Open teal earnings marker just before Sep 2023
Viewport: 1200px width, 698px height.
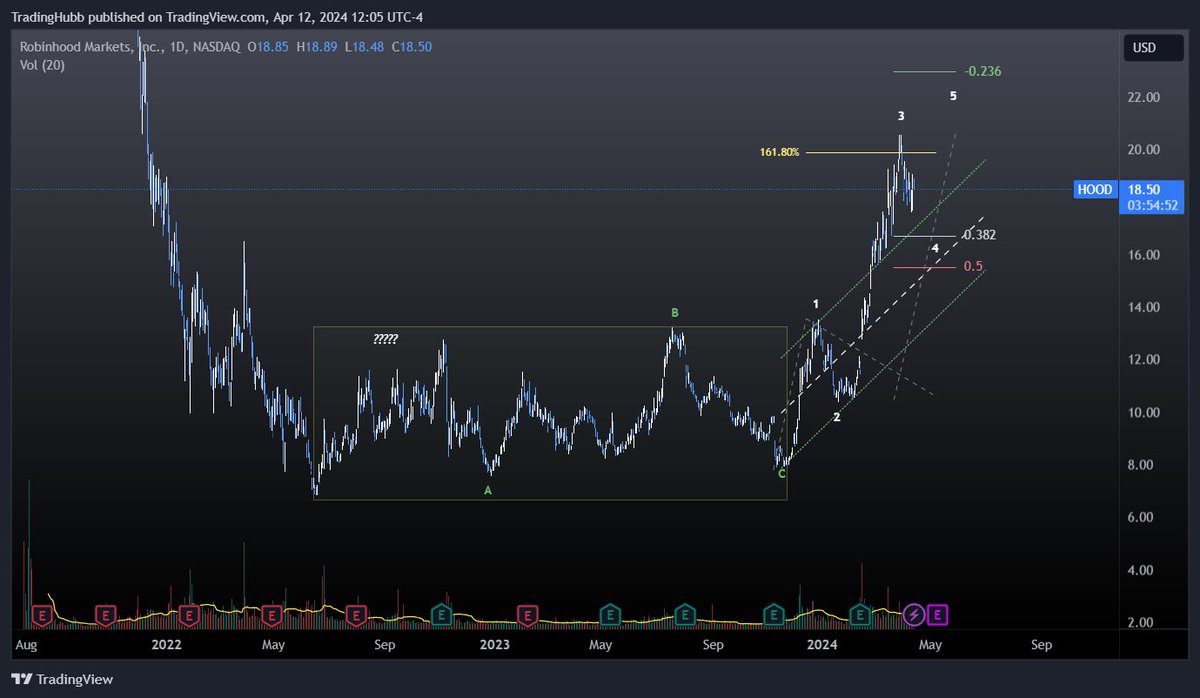click(x=684, y=614)
